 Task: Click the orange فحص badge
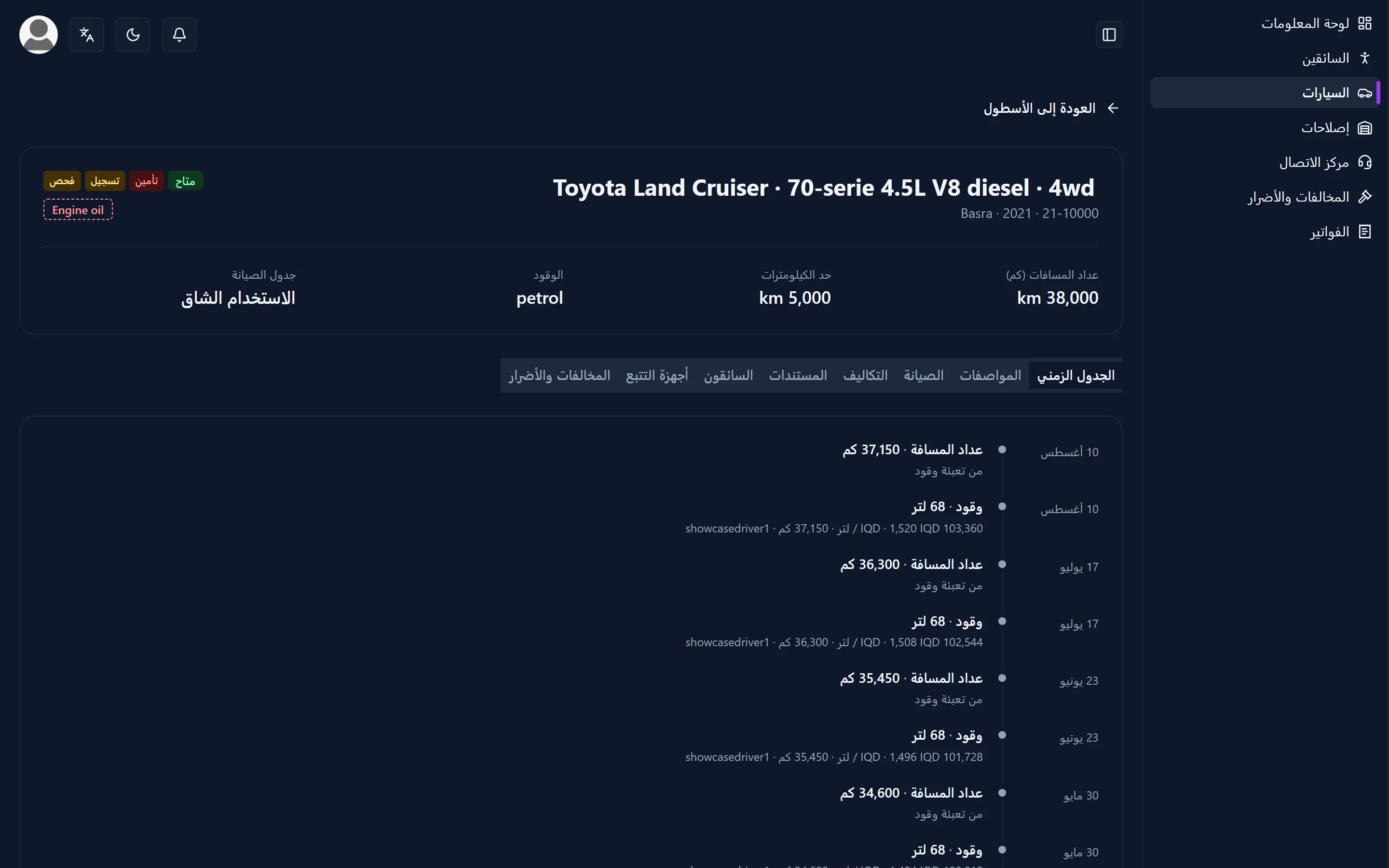click(x=62, y=181)
